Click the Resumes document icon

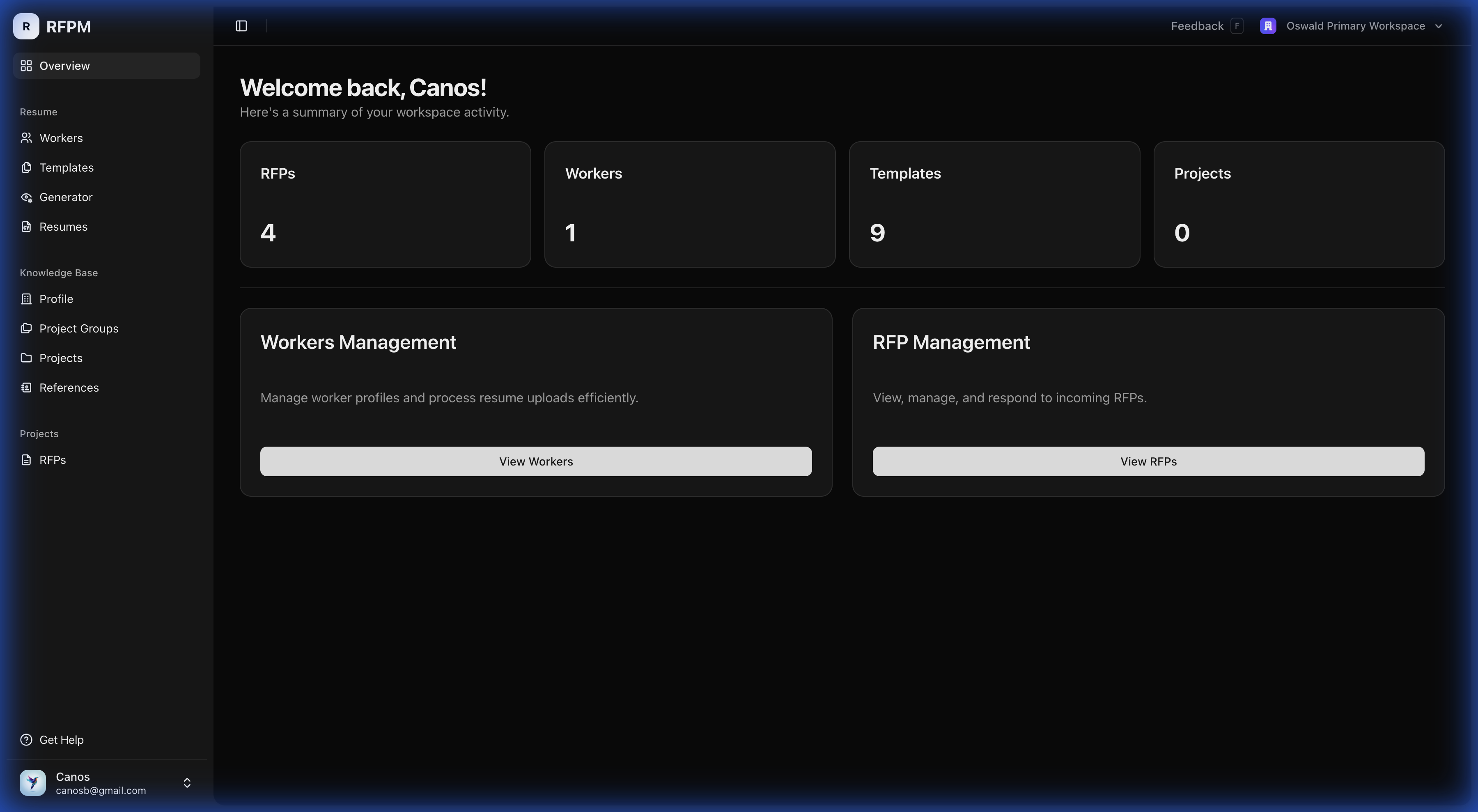pyautogui.click(x=27, y=226)
